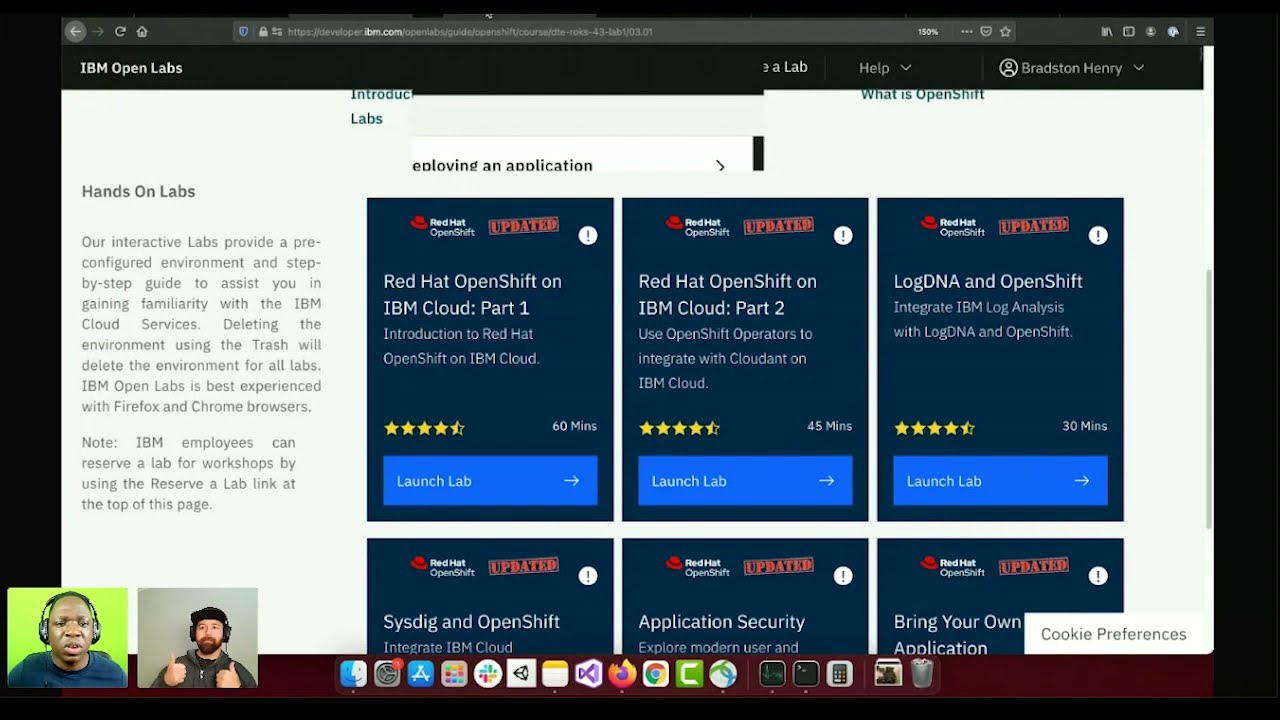Open Notes from the Dock
This screenshot has width=1280, height=720.
pos(555,675)
